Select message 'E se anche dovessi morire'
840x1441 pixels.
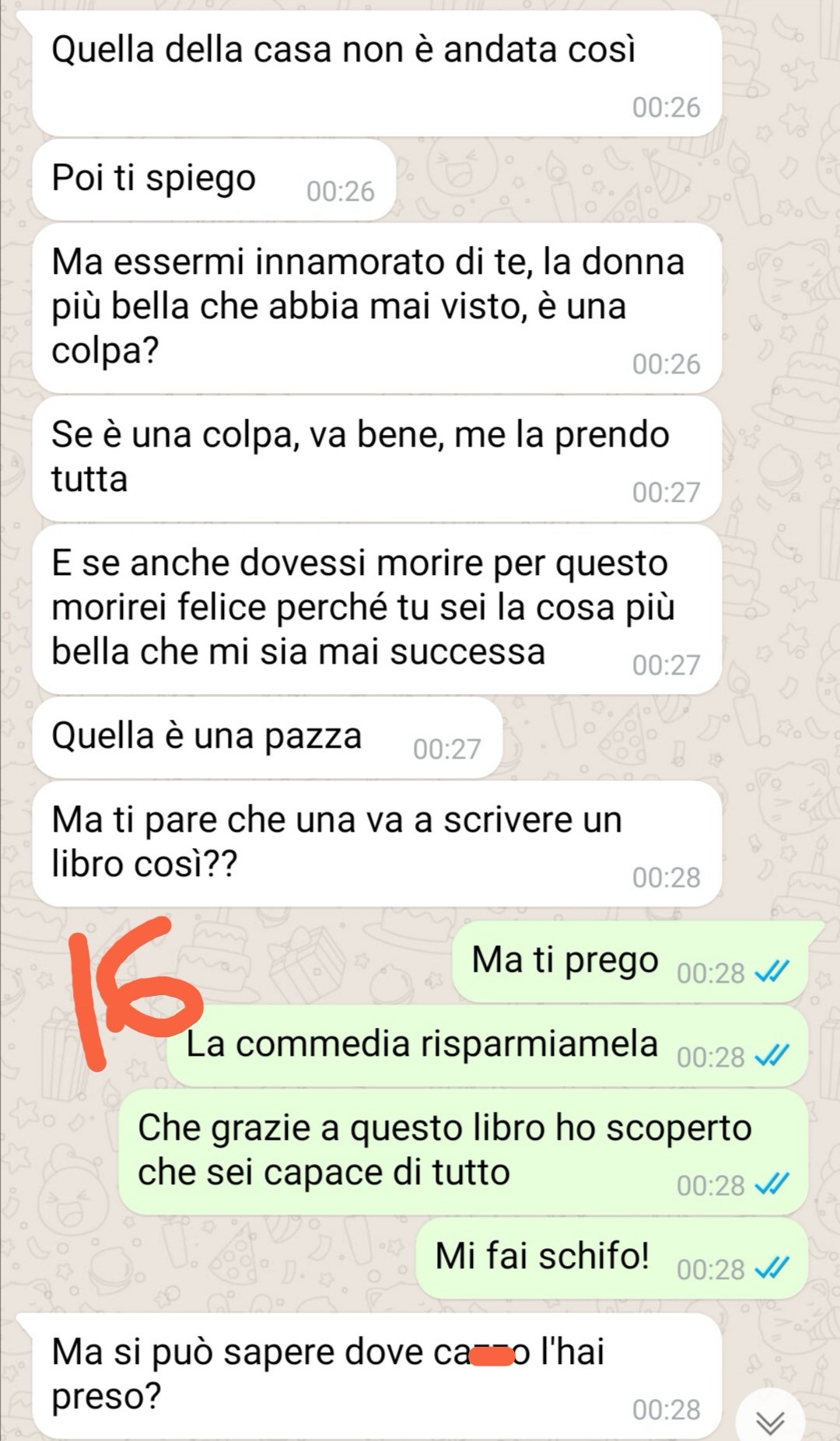coord(377,608)
